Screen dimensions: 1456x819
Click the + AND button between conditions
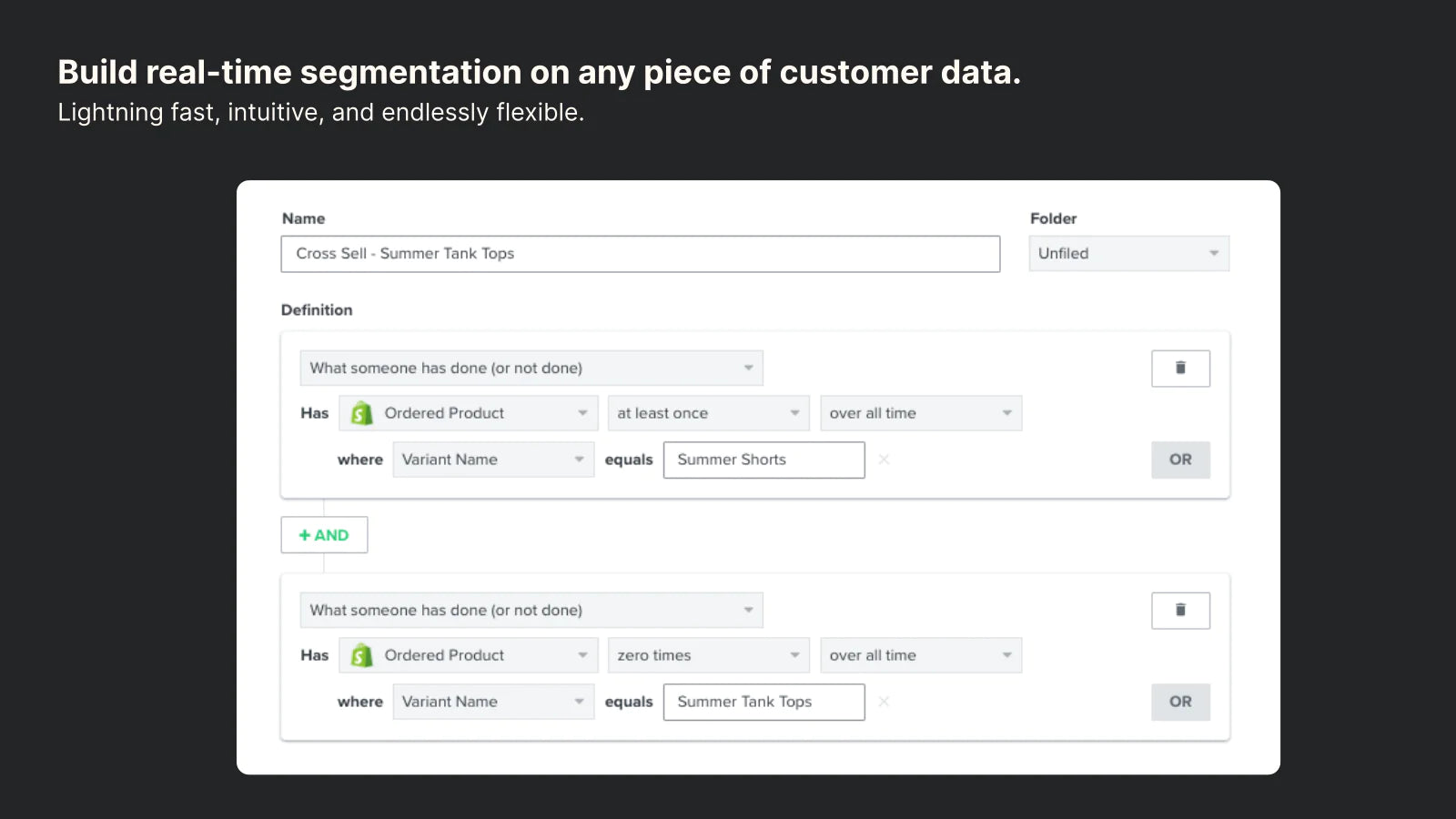tap(324, 535)
